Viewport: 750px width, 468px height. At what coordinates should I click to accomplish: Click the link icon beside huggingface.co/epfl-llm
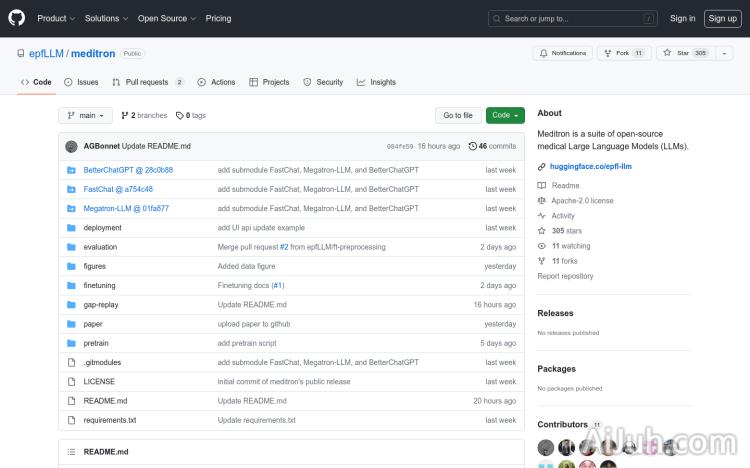point(542,166)
